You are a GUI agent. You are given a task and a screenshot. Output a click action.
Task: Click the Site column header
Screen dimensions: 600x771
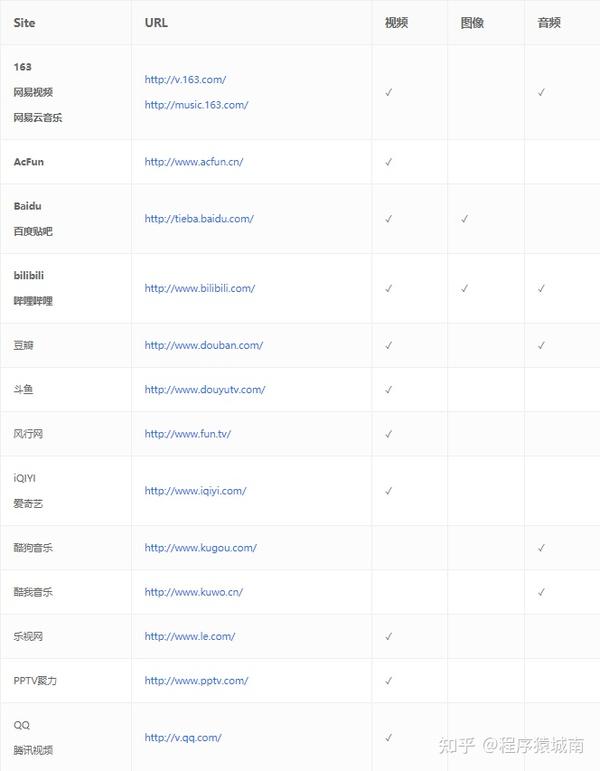point(24,22)
